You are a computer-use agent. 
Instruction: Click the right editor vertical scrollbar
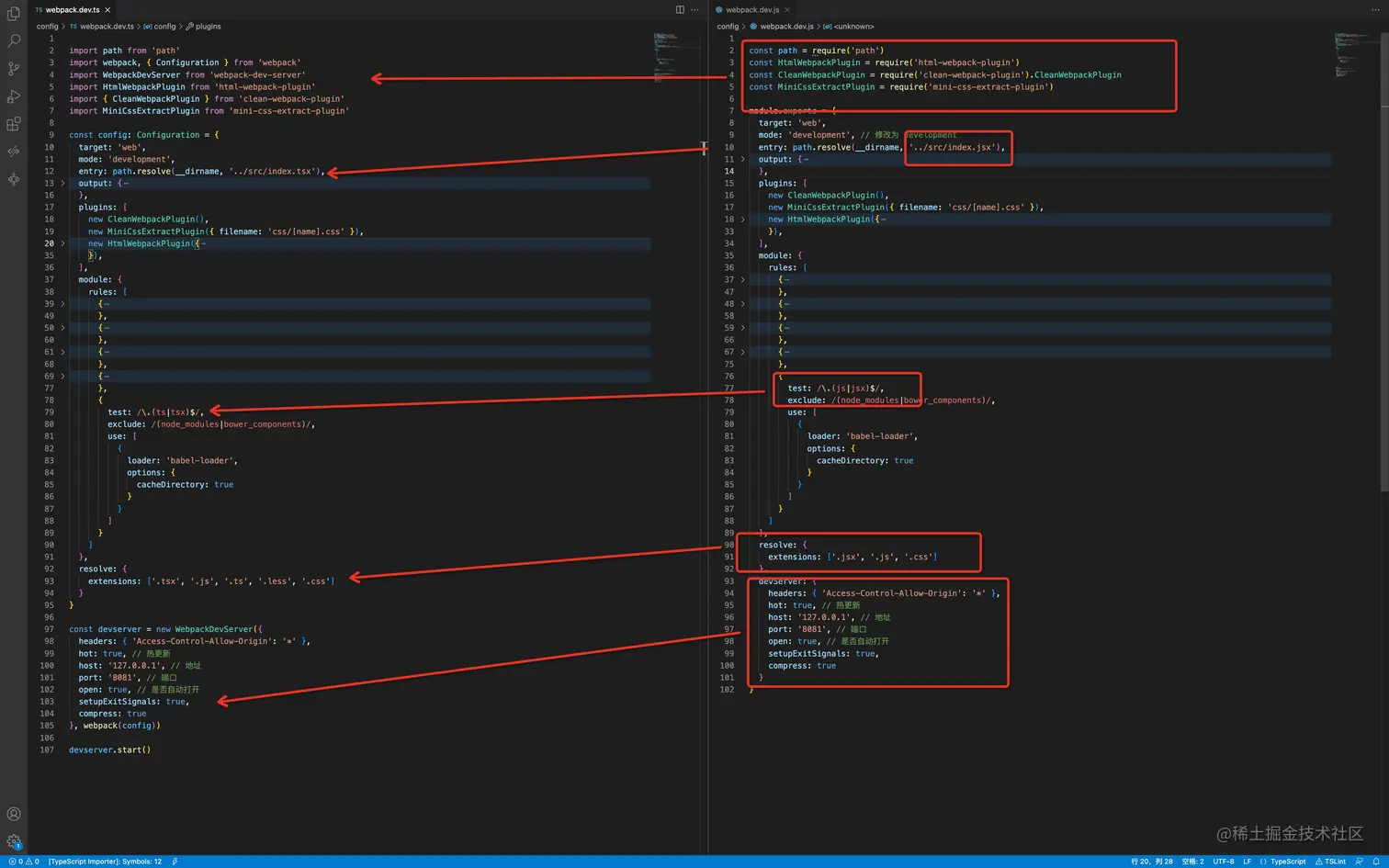[1384, 262]
